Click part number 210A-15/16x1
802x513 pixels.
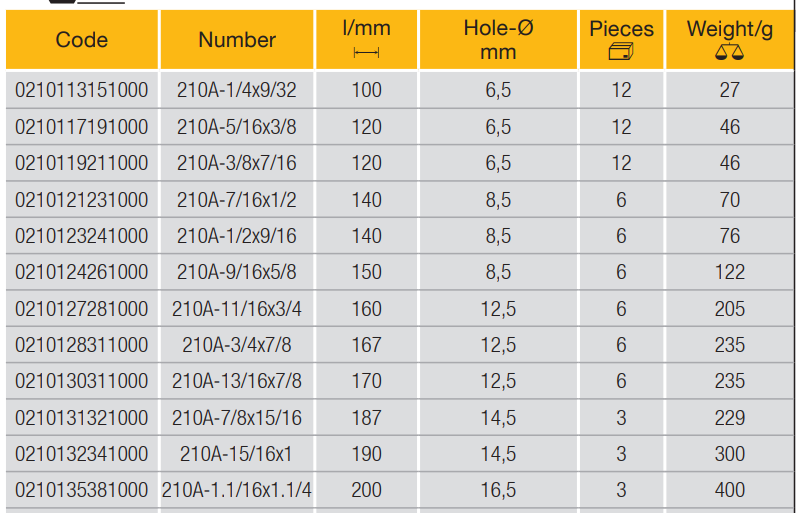click(x=237, y=454)
